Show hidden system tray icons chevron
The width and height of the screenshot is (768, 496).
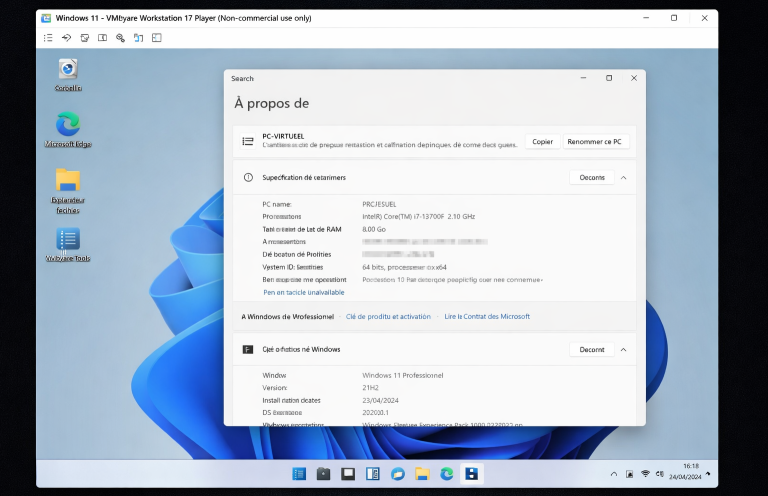614,473
